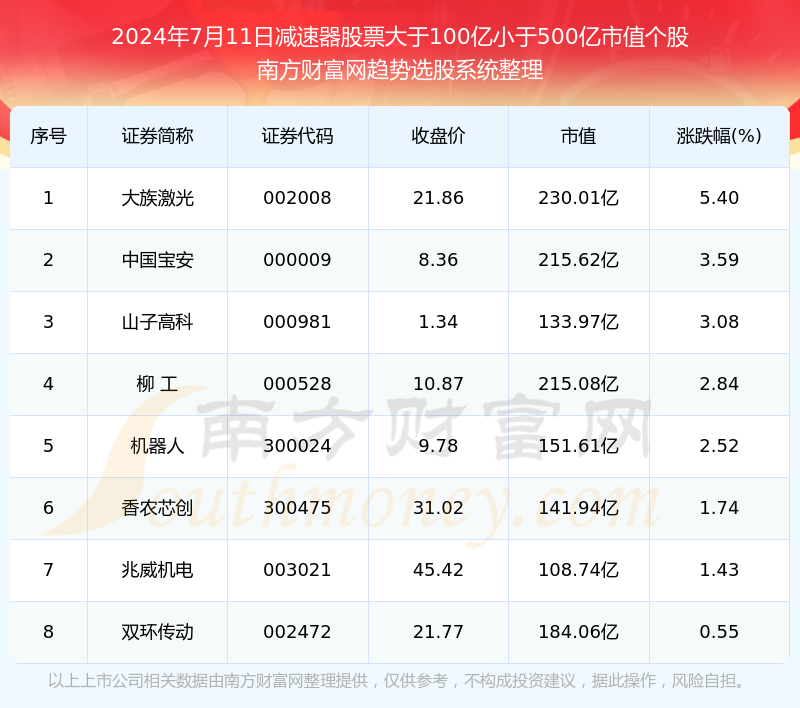Screen dimensions: 800x708
Task: Click the title line starting '2024年7月11日减速器股票'
Action: click(400, 37)
